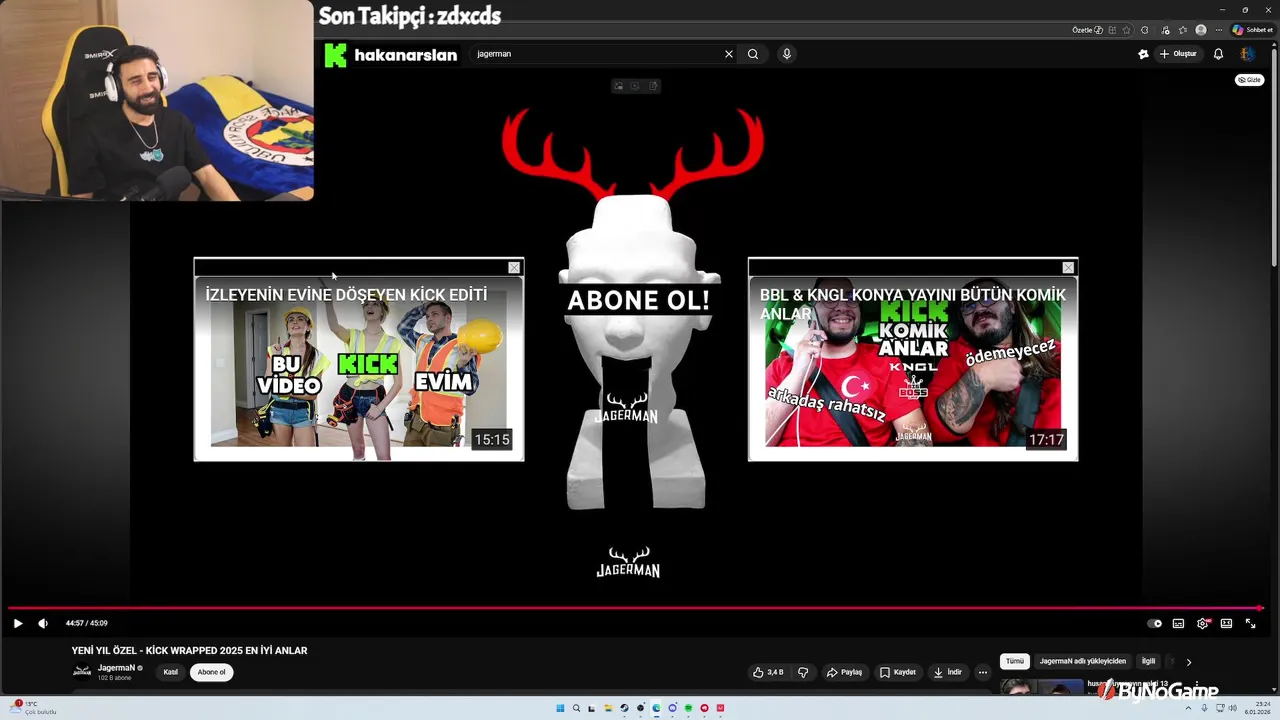Image resolution: width=1280 pixels, height=720 pixels.
Task: Open Spotify from the taskbar
Action: (689, 708)
